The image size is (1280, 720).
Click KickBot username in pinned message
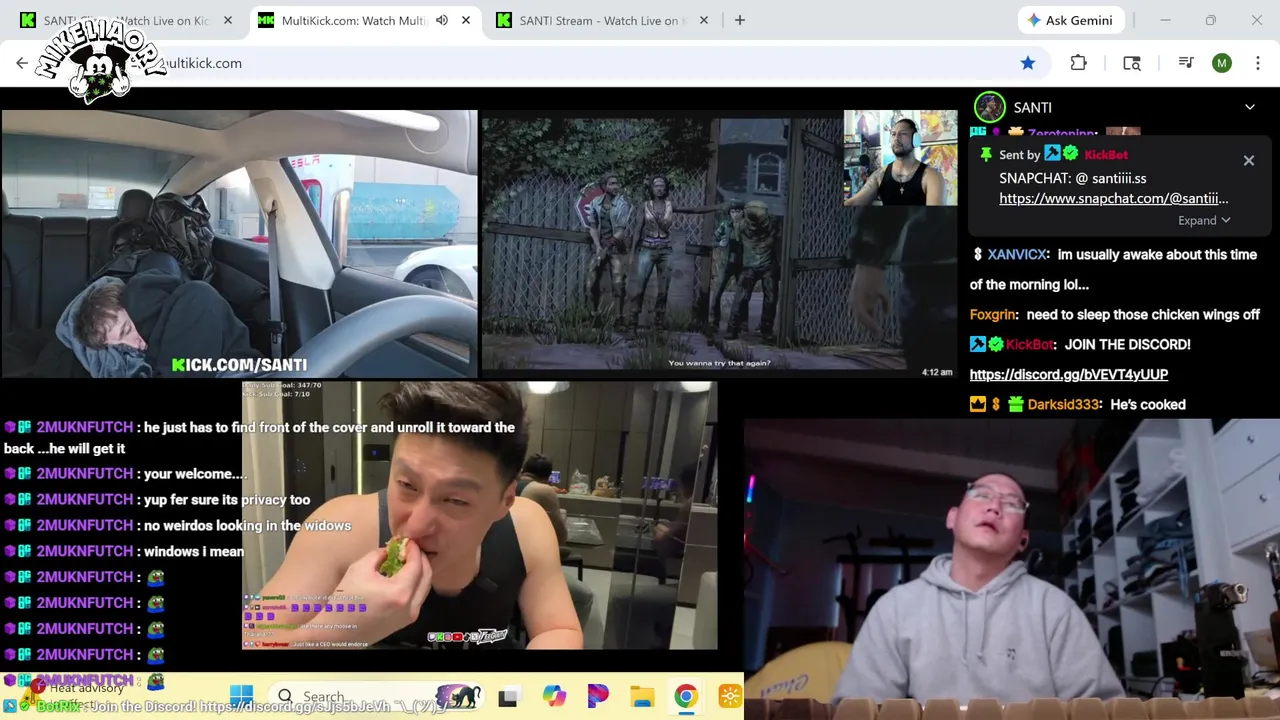1106,154
